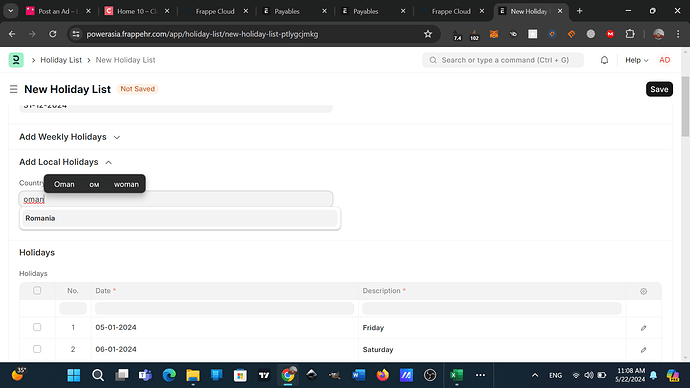This screenshot has height=388, width=690.
Task: Switch to the first Frappe Cloud tab
Action: tap(215, 11)
